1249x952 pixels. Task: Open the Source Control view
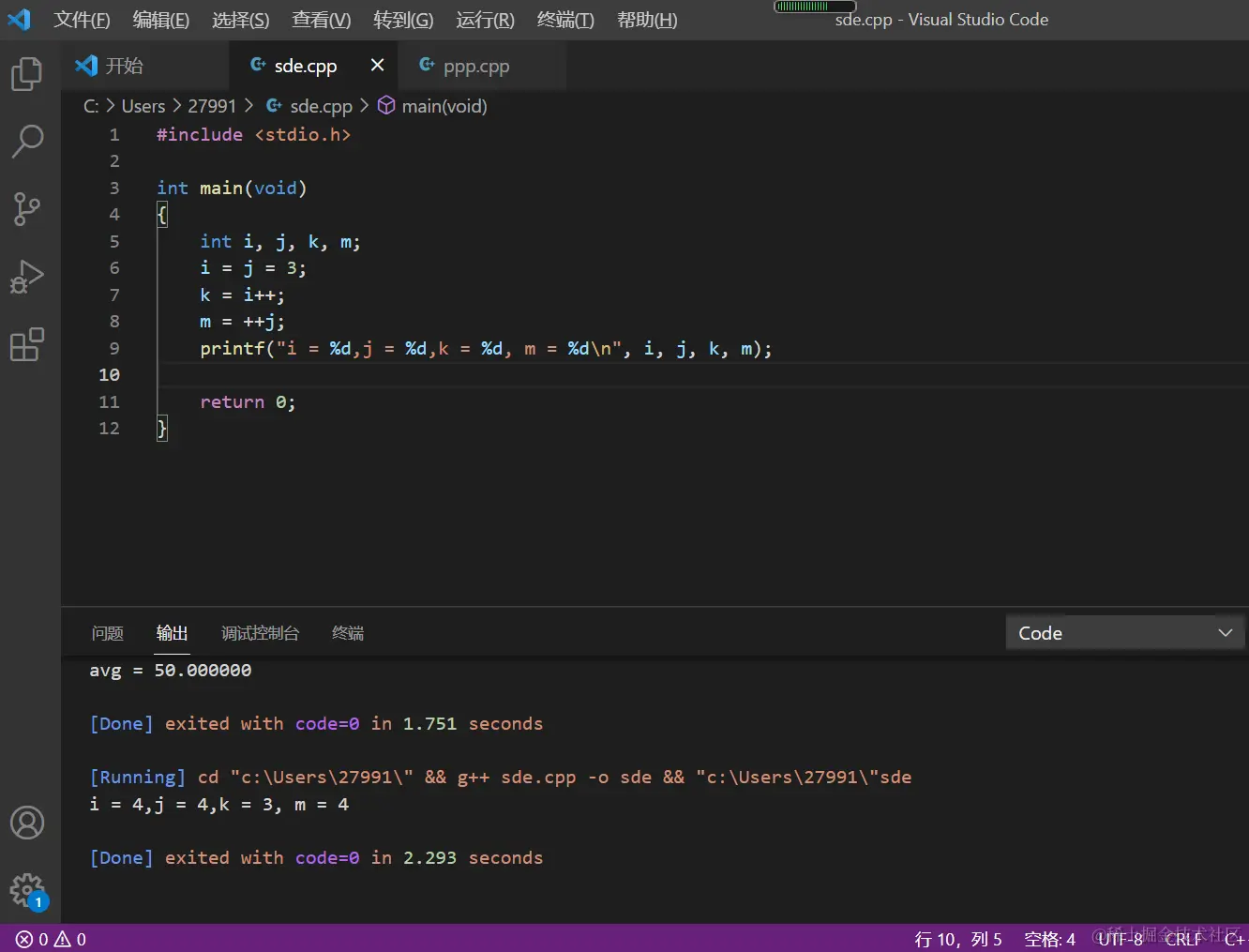pyautogui.click(x=27, y=208)
